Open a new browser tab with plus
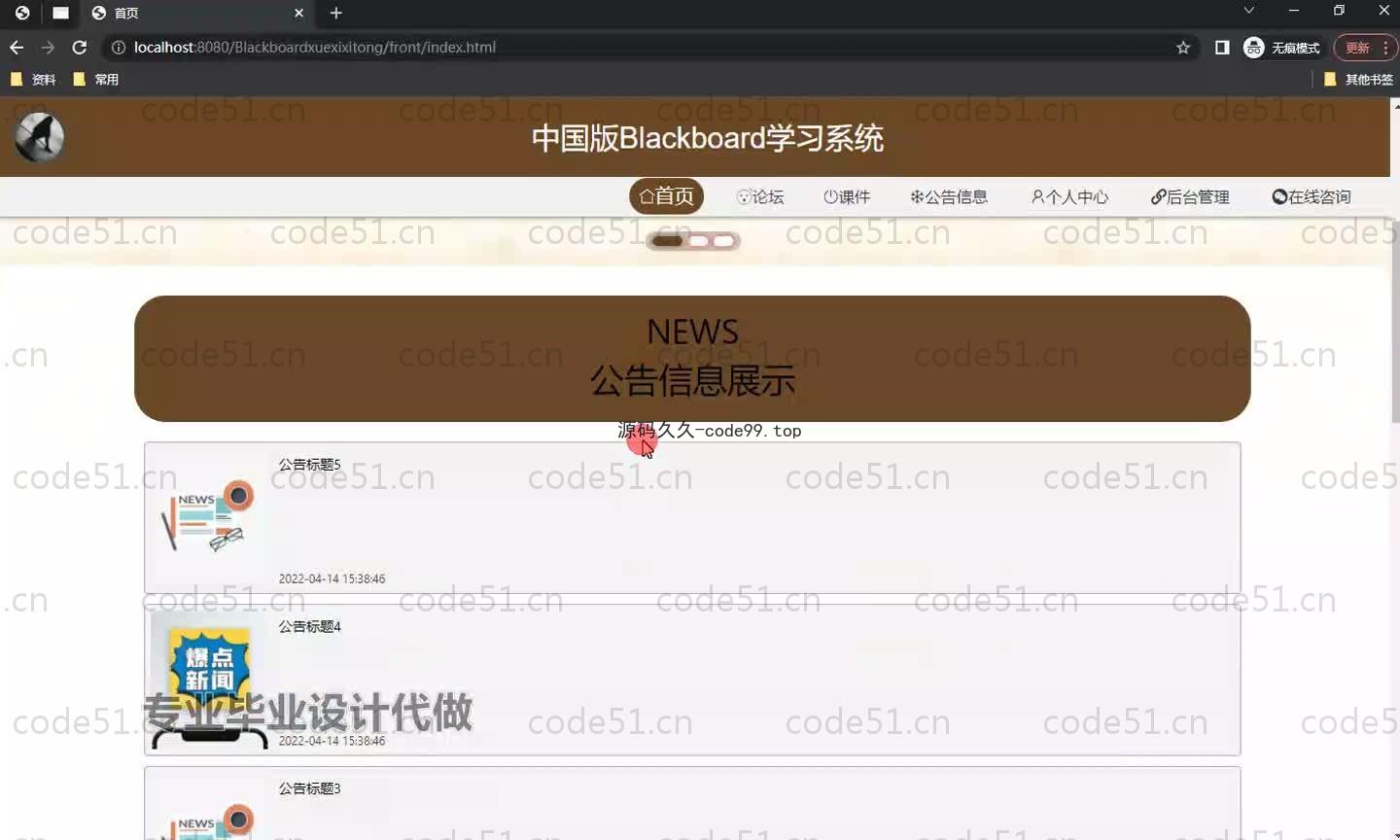 336,13
